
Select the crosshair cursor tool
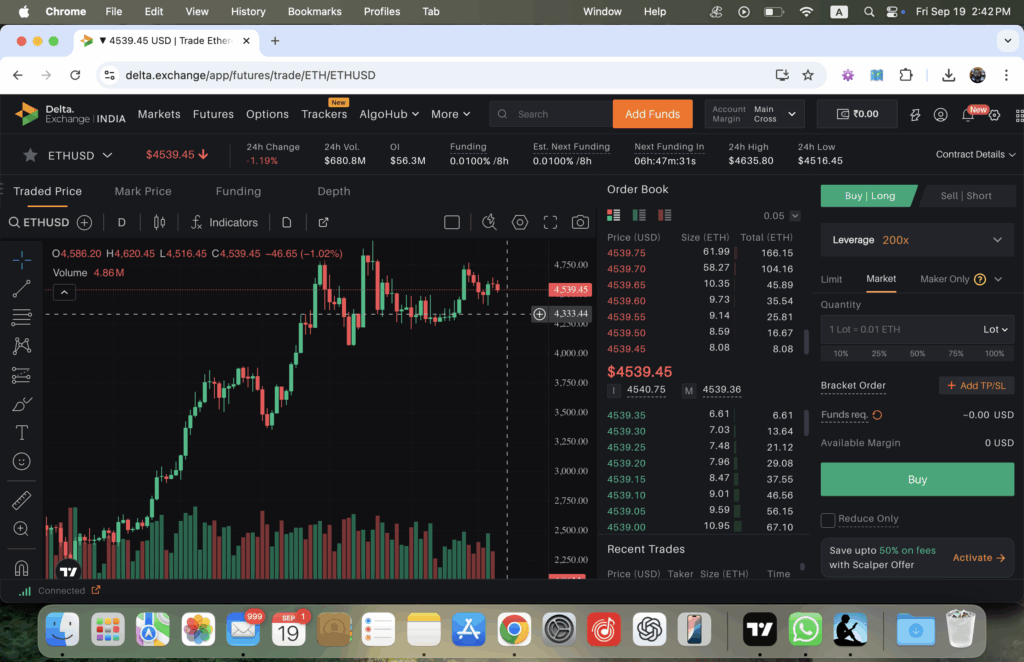(x=22, y=260)
